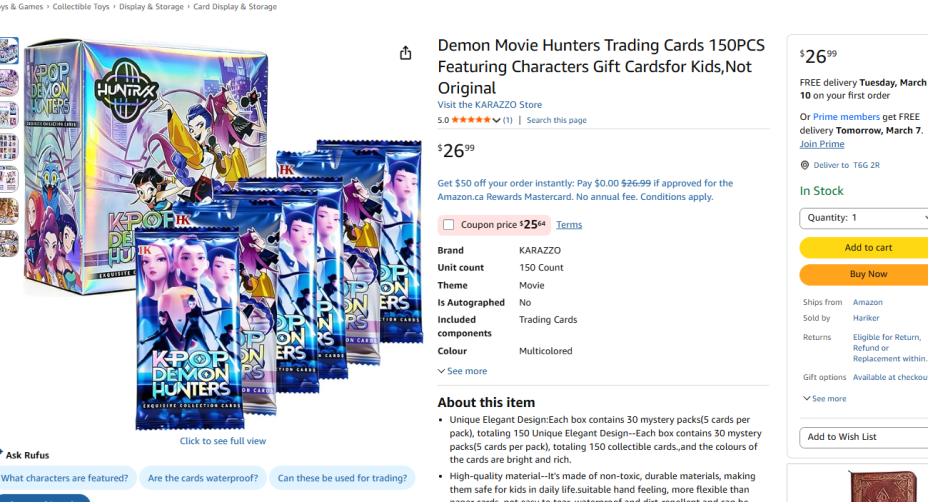Expand See more product details
The image size is (928, 502).
(x=462, y=371)
